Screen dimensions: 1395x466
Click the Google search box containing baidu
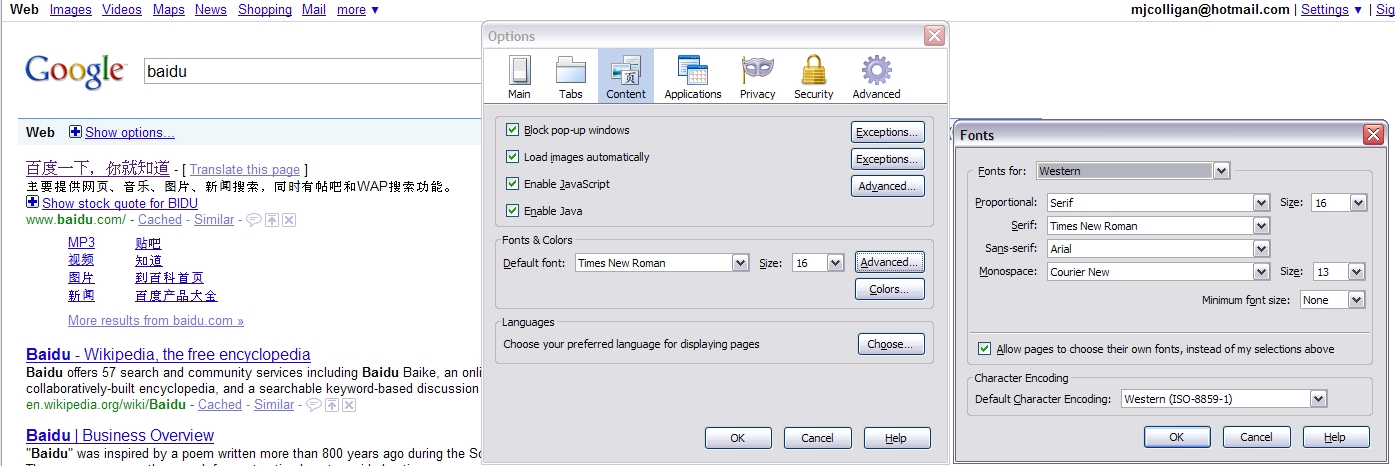point(313,72)
